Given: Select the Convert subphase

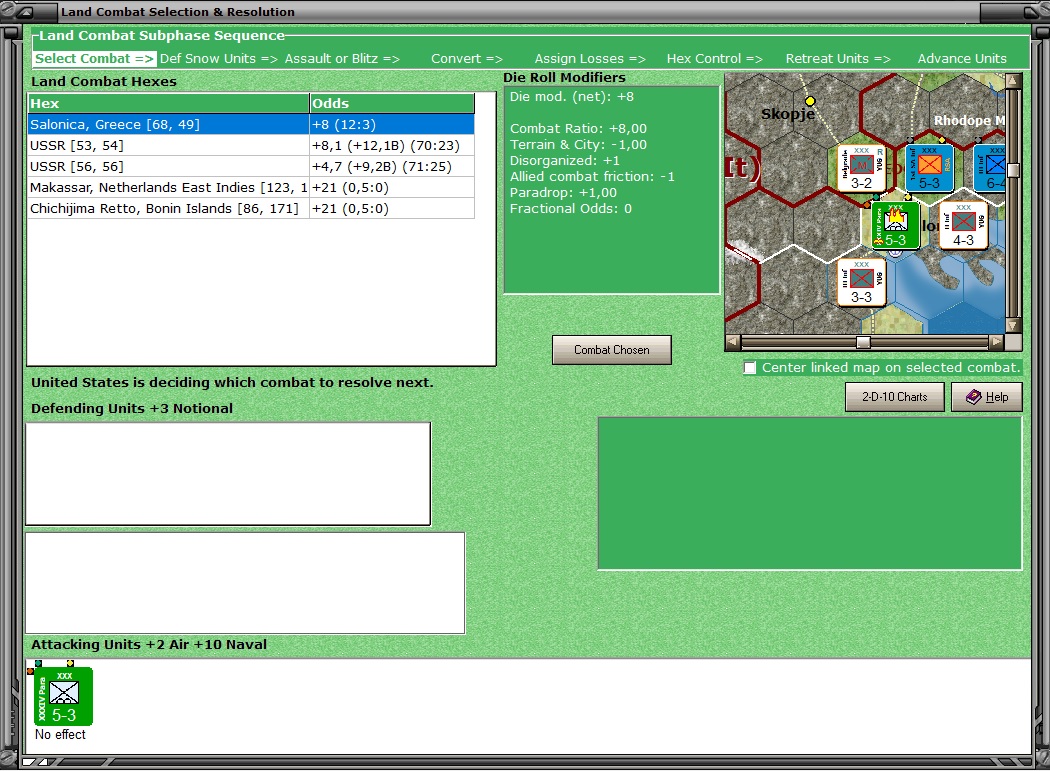Looking at the screenshot, I should click(467, 58).
